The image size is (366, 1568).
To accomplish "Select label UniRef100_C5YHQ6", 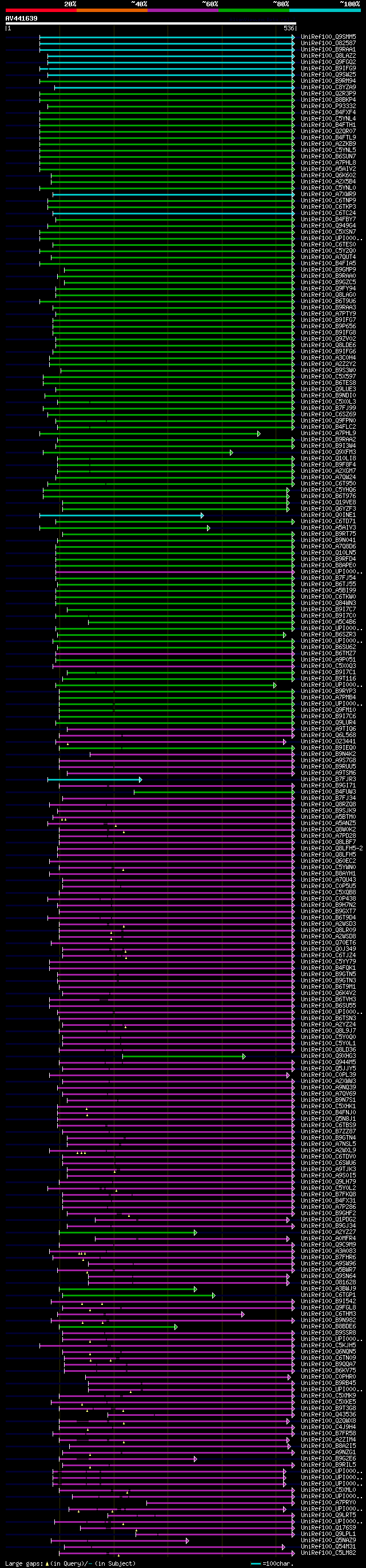I will [x=328, y=490].
